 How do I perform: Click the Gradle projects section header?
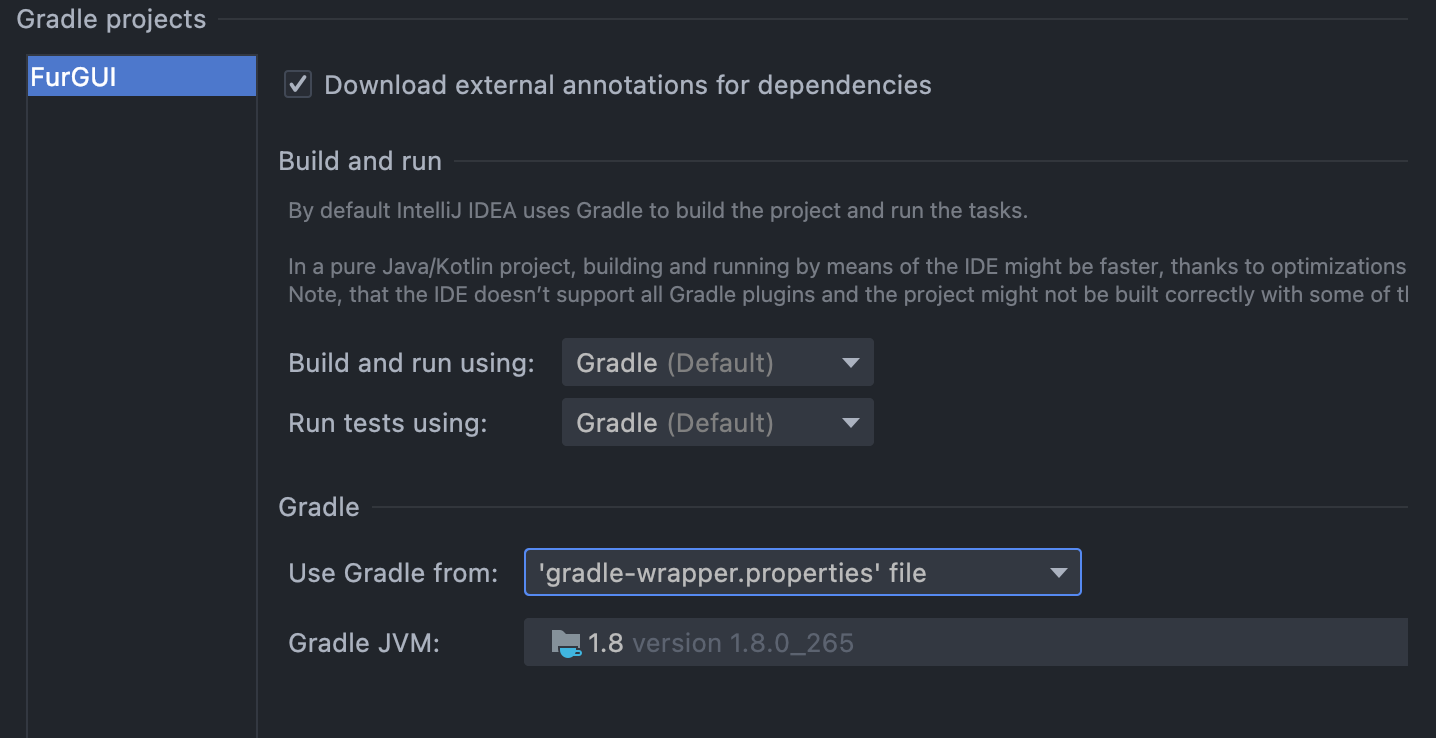click(110, 18)
